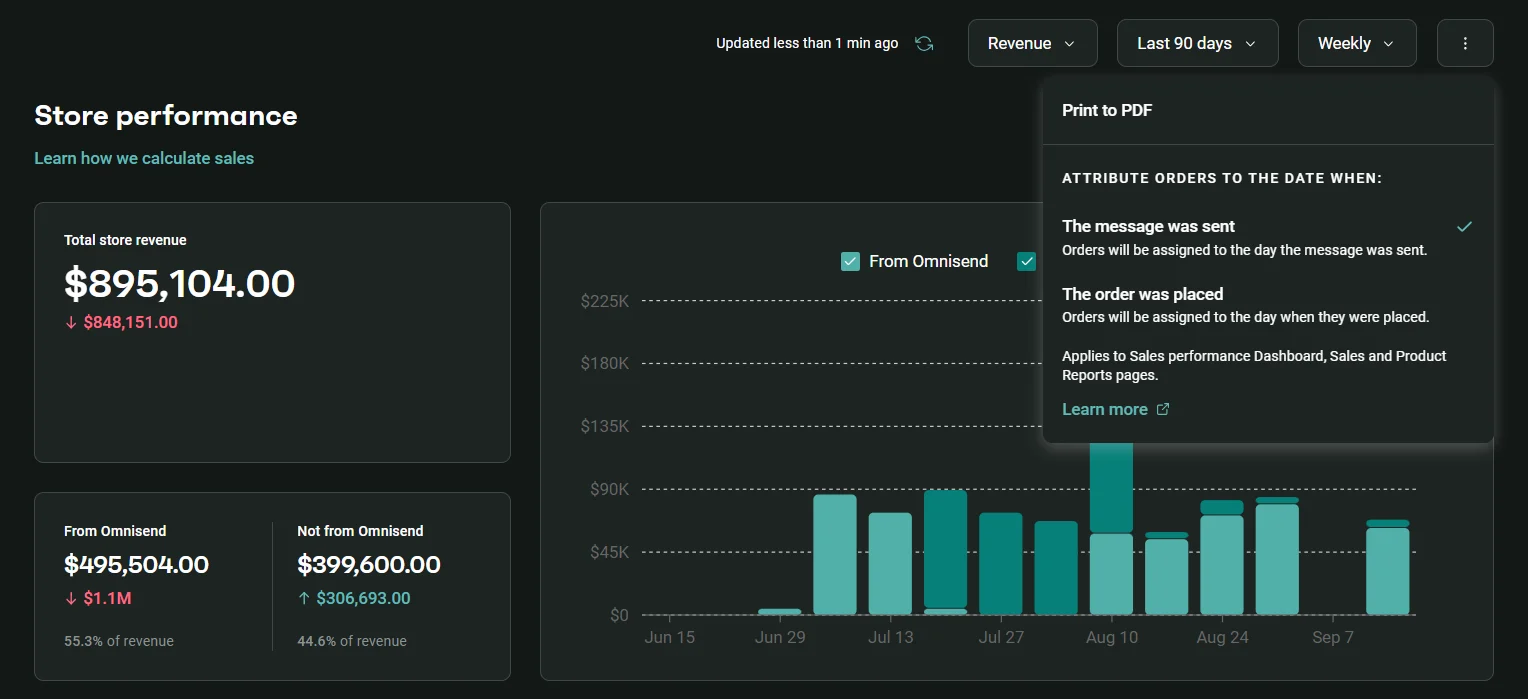Click the $90K y-axis label
The width and height of the screenshot is (1528, 699).
(x=609, y=489)
